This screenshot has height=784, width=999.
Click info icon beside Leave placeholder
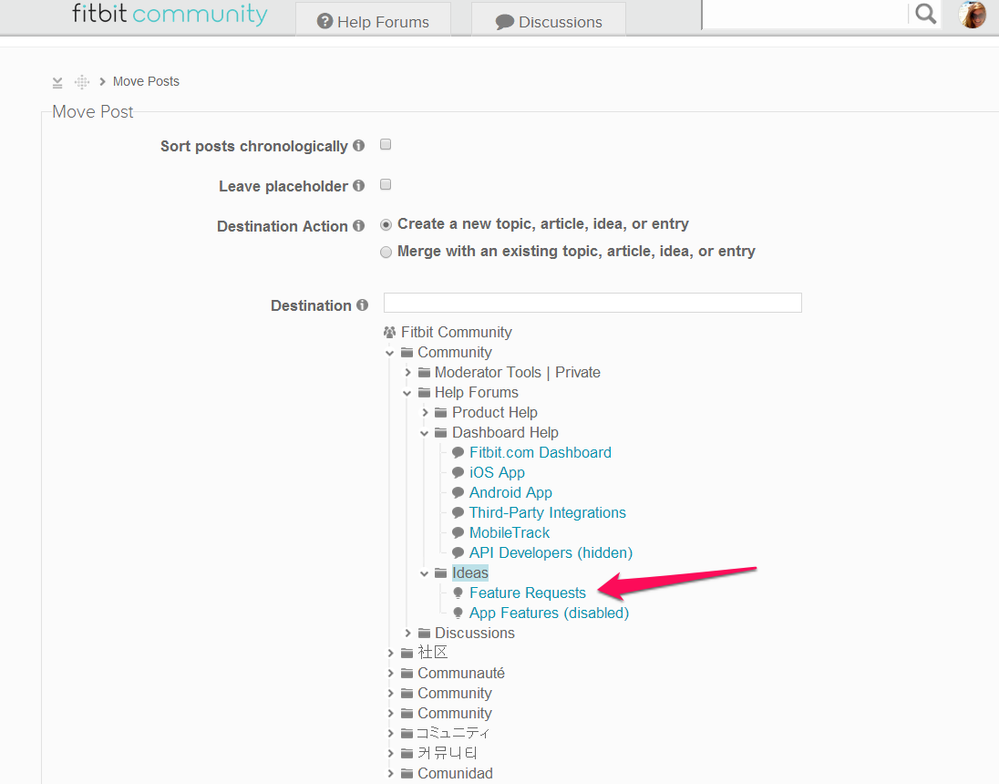359,186
